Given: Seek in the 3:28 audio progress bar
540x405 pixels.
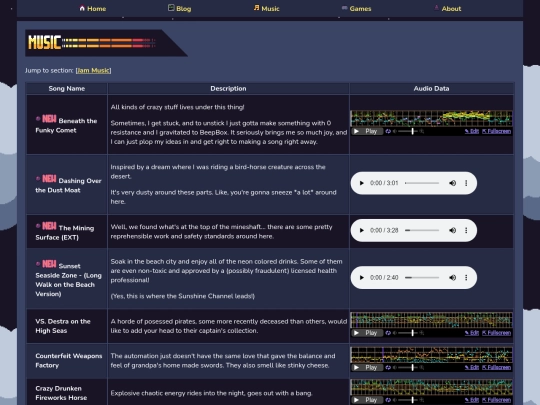Looking at the screenshot, I should coord(422,230).
